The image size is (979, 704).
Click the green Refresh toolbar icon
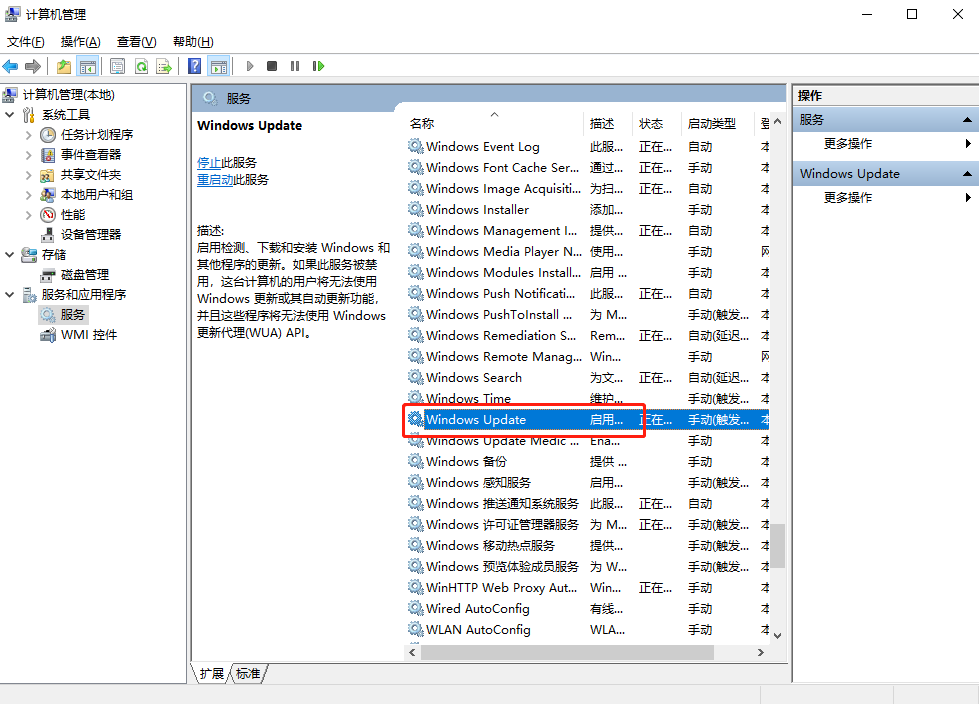point(142,66)
